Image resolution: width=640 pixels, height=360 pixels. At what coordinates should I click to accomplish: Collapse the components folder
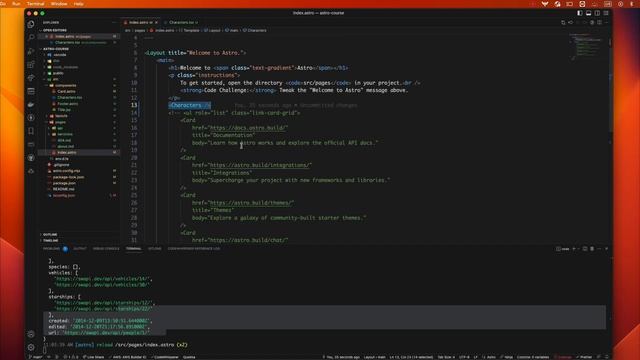point(65,85)
